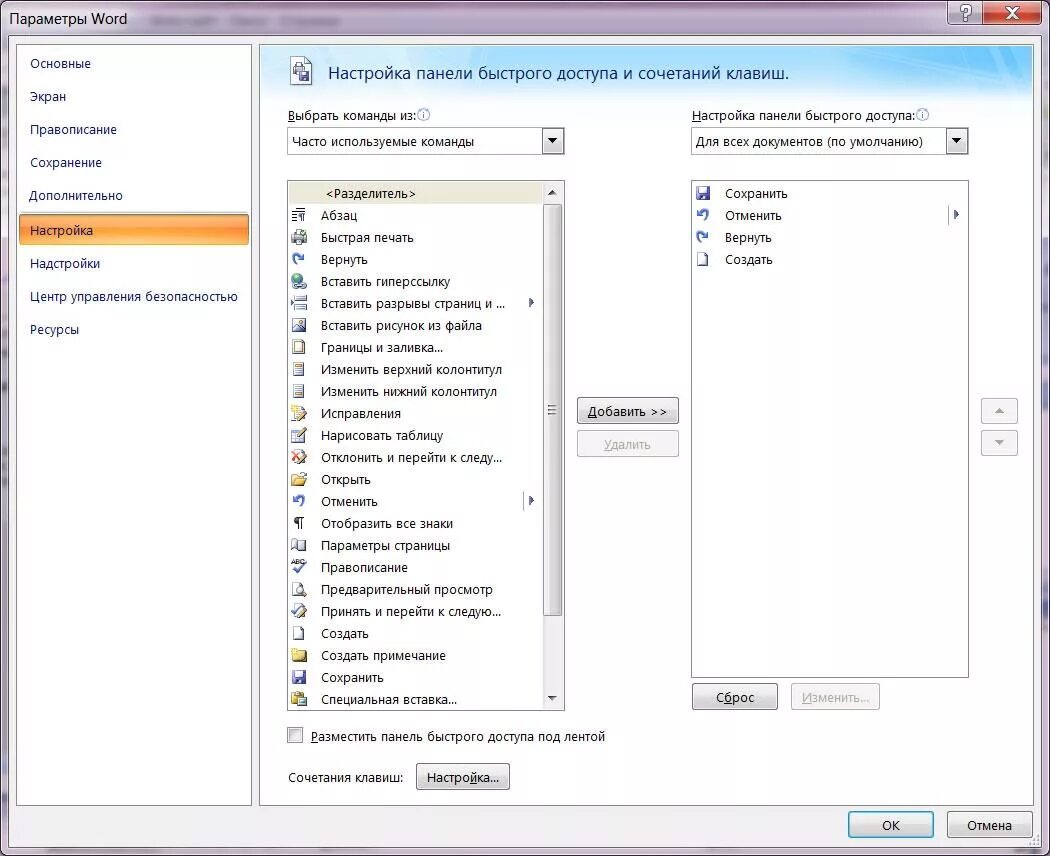Click the Сохранить floppy icon in left list
The width and height of the screenshot is (1050, 856).
299,677
